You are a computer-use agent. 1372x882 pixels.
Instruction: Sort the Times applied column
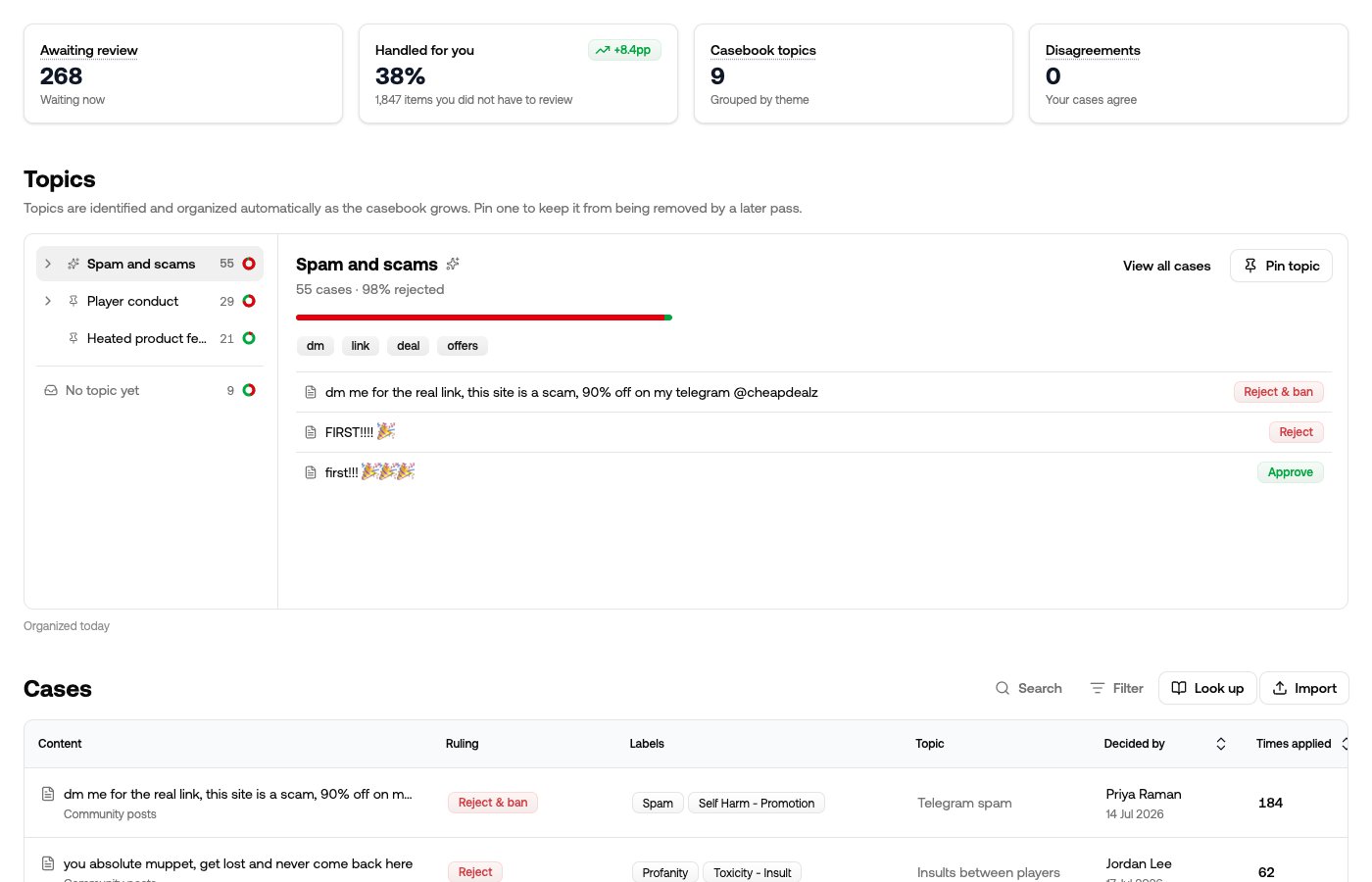(x=1345, y=744)
